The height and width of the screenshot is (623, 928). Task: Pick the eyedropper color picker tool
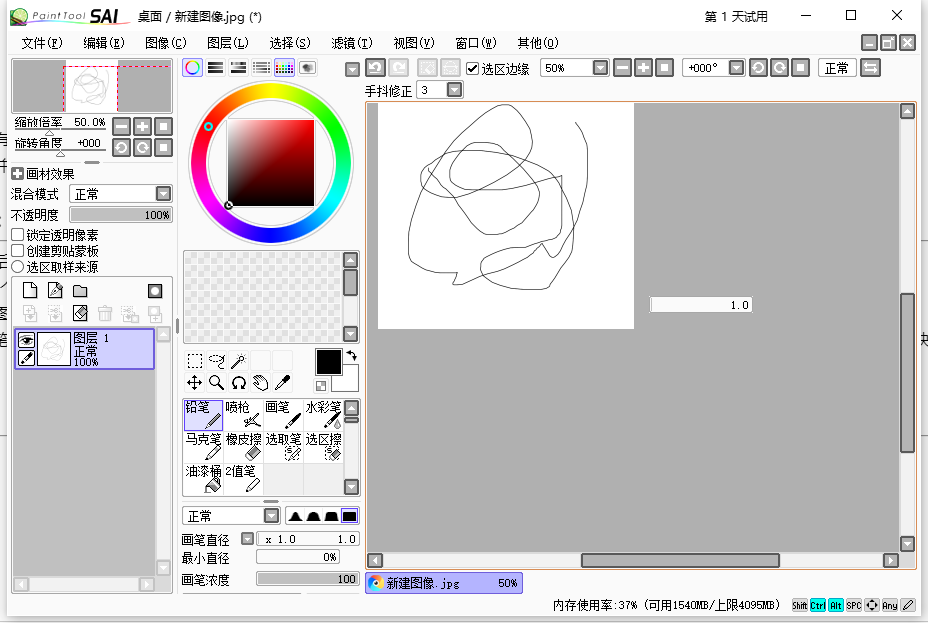pos(282,383)
